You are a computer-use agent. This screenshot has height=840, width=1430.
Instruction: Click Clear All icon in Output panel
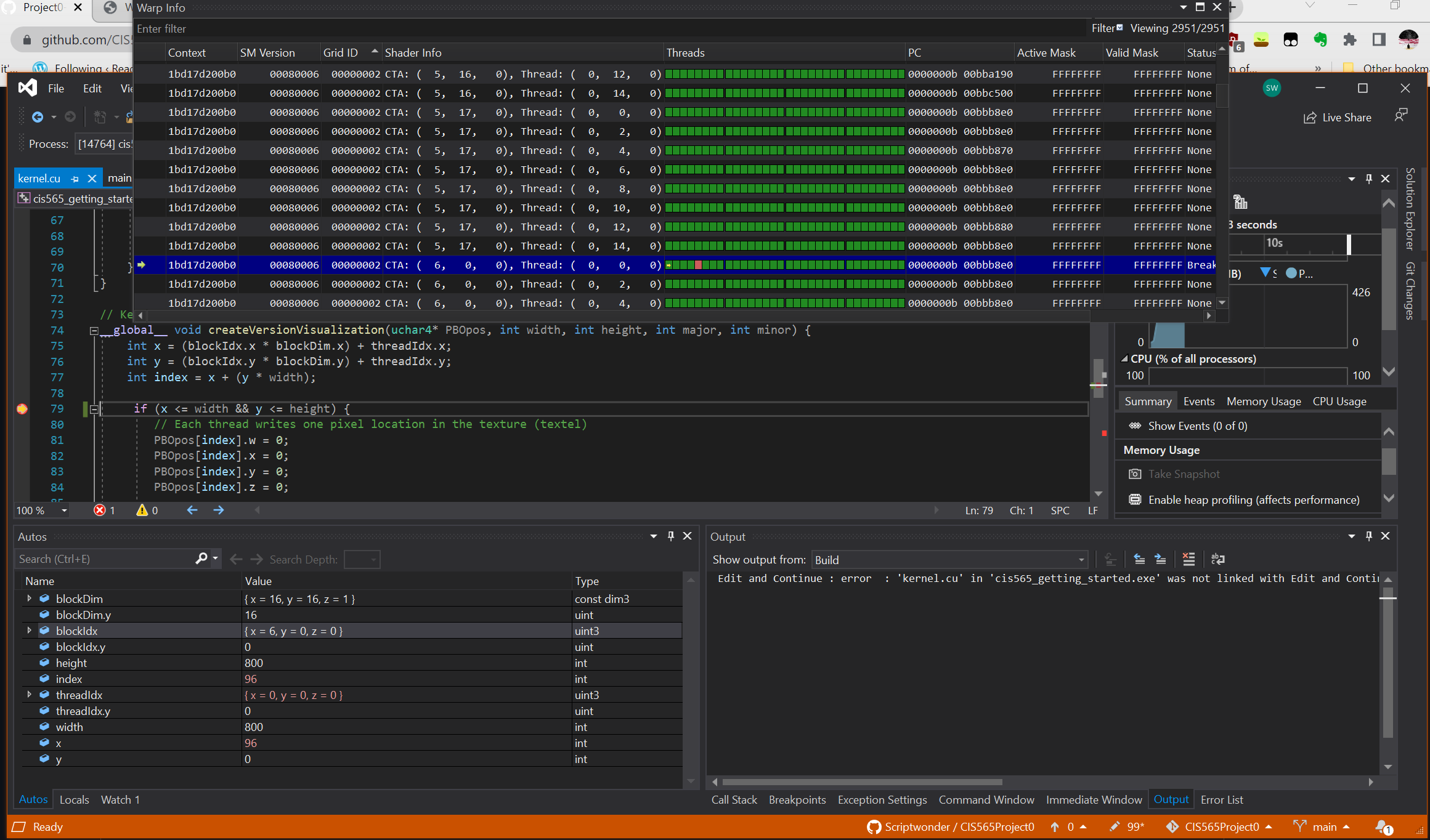1188,559
